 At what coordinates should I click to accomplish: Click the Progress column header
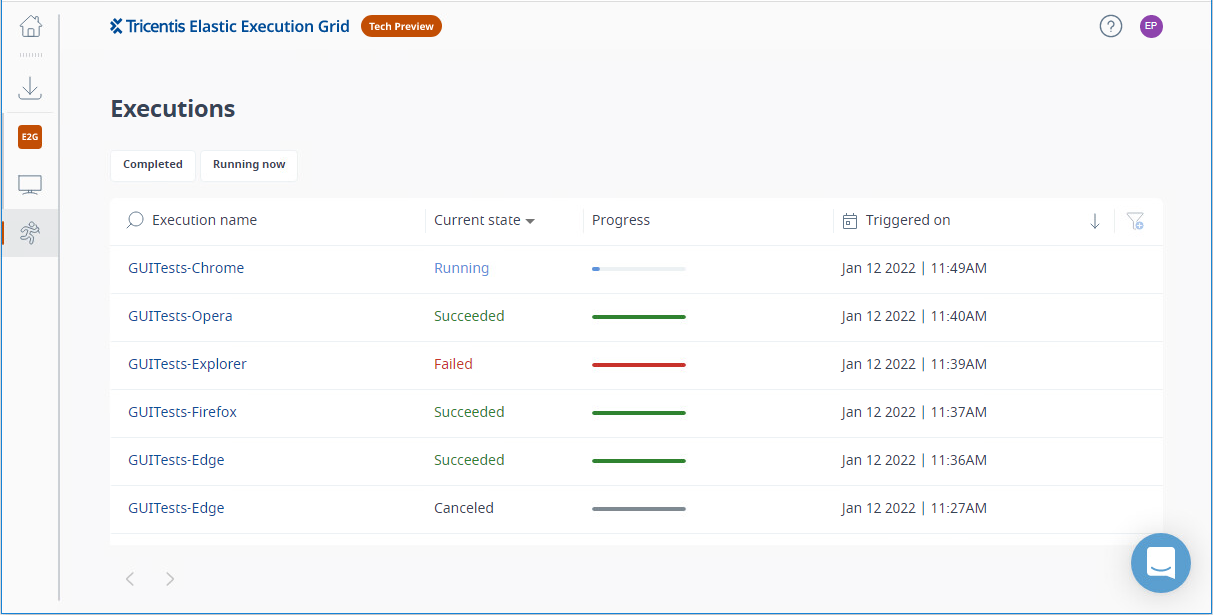621,220
